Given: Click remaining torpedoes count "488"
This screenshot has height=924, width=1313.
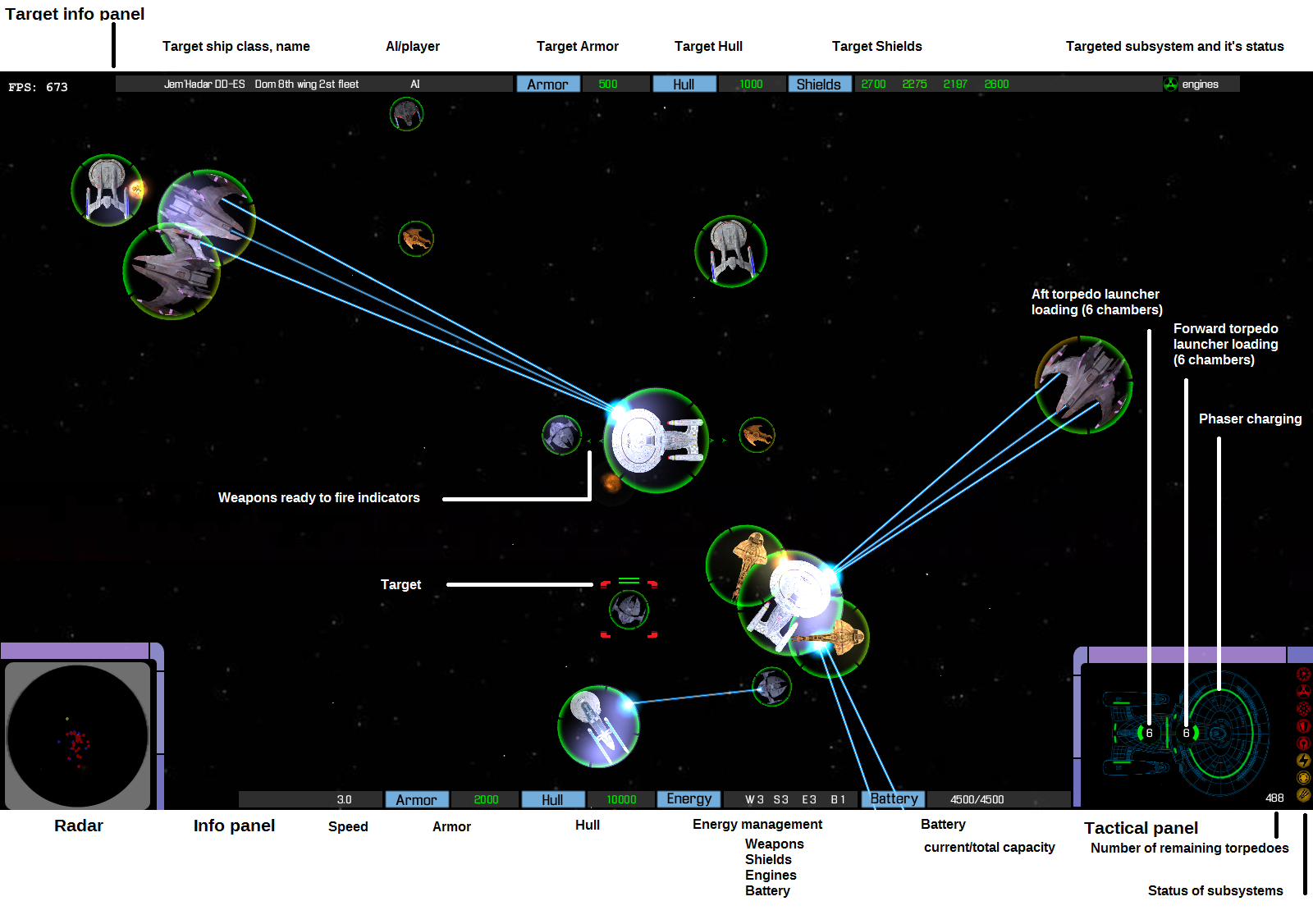Looking at the screenshot, I should tap(1274, 798).
